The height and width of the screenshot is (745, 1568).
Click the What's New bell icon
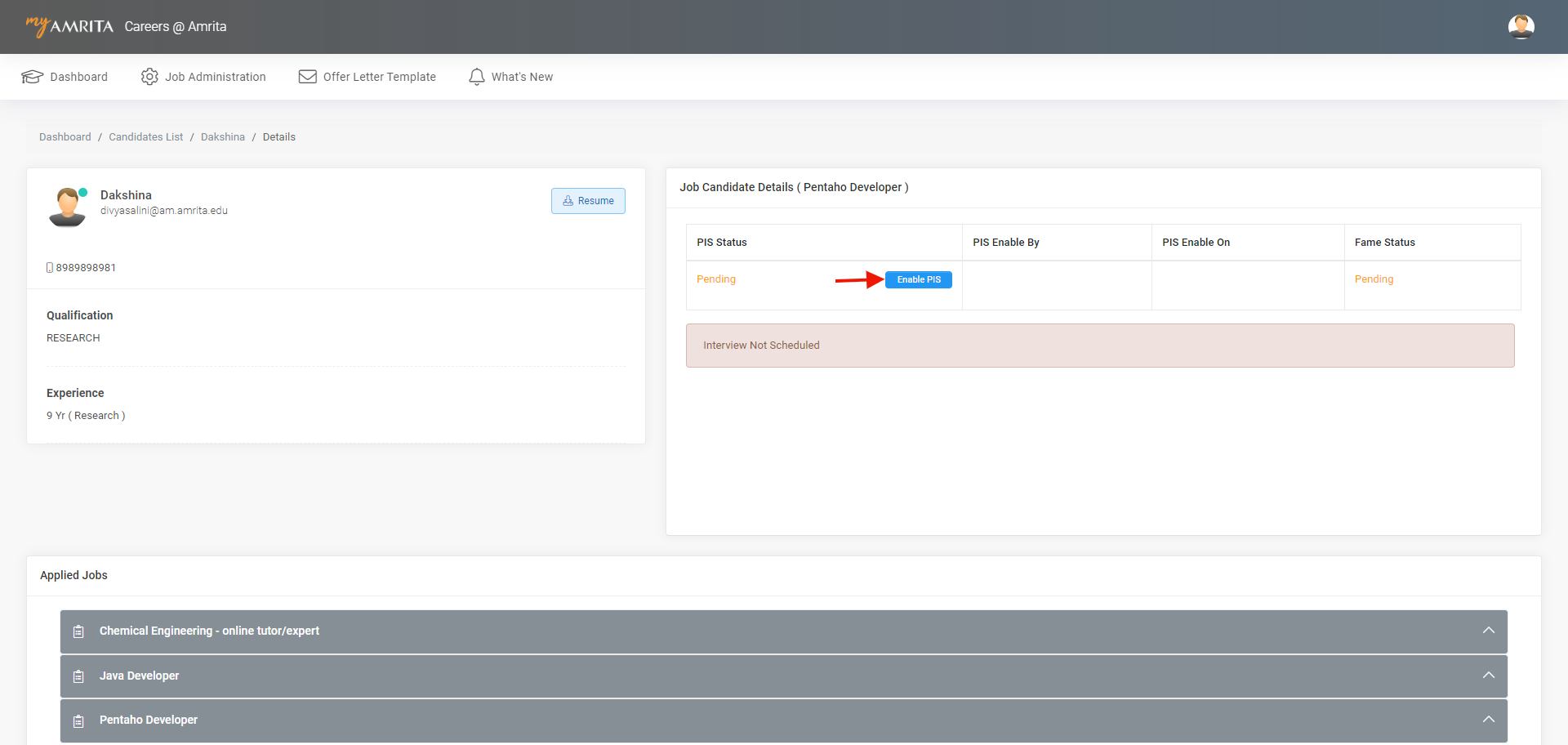click(476, 77)
